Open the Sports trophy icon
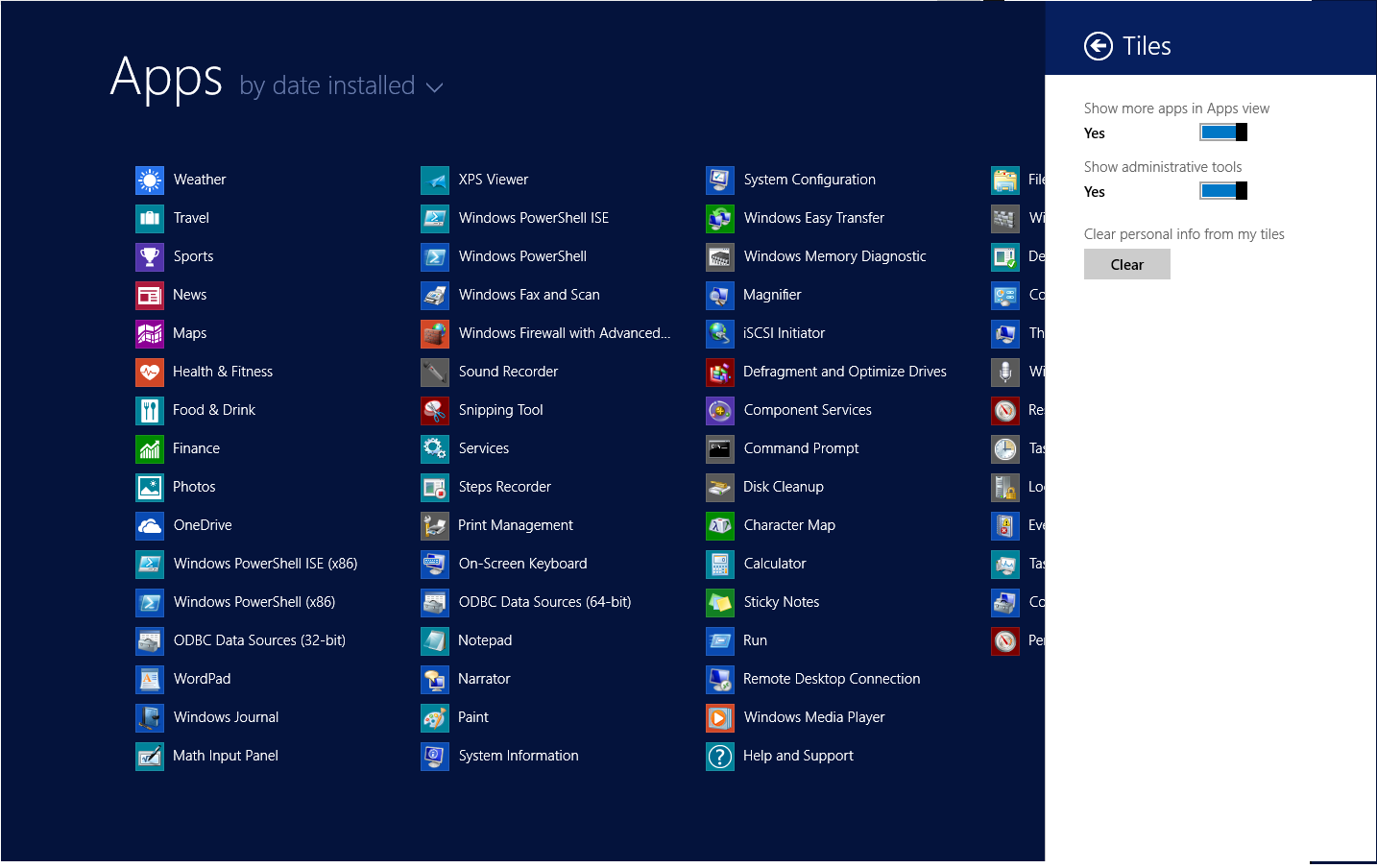Screen dimensions: 1377x868 coord(150,256)
